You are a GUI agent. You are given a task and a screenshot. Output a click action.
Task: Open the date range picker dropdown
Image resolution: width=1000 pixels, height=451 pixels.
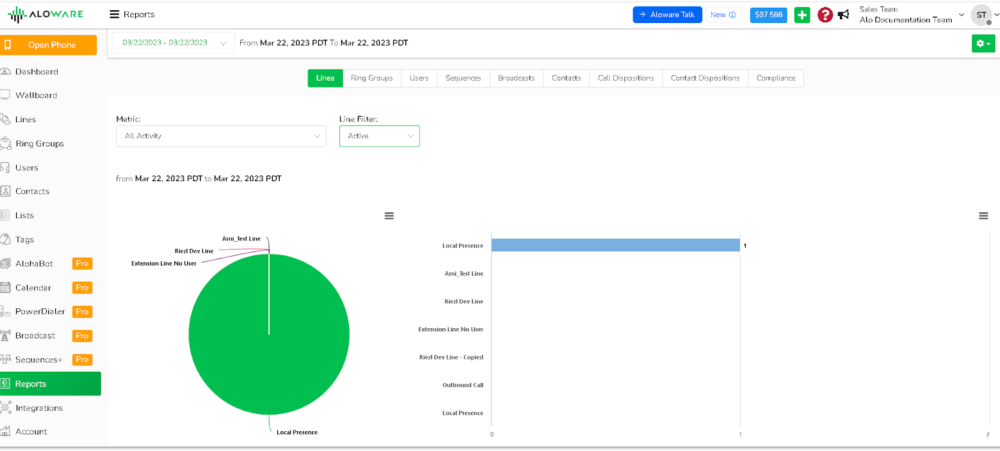click(173, 43)
